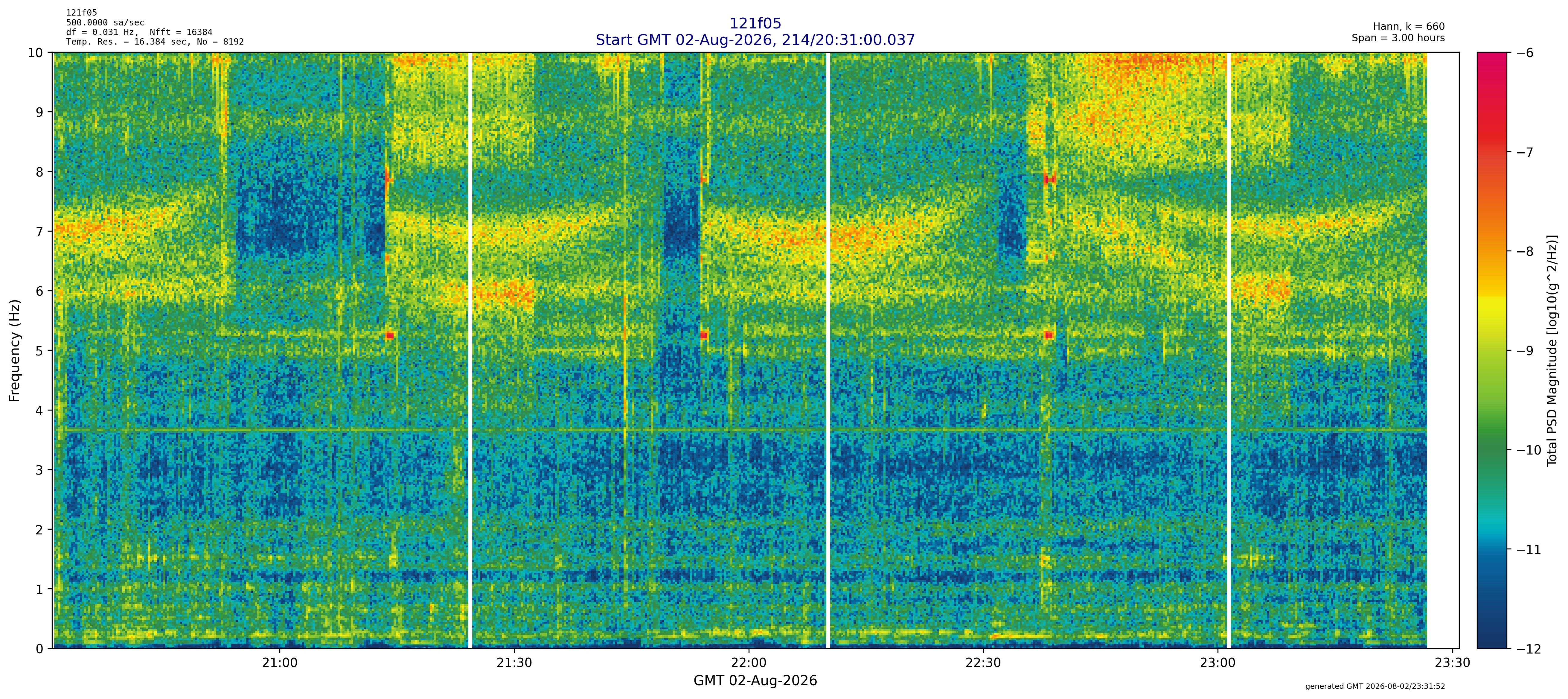Select the "Start GMT 02-Aug-2026, 214/20:31:00.037" subtitle
The width and height of the screenshot is (1568, 699).
[x=755, y=39]
